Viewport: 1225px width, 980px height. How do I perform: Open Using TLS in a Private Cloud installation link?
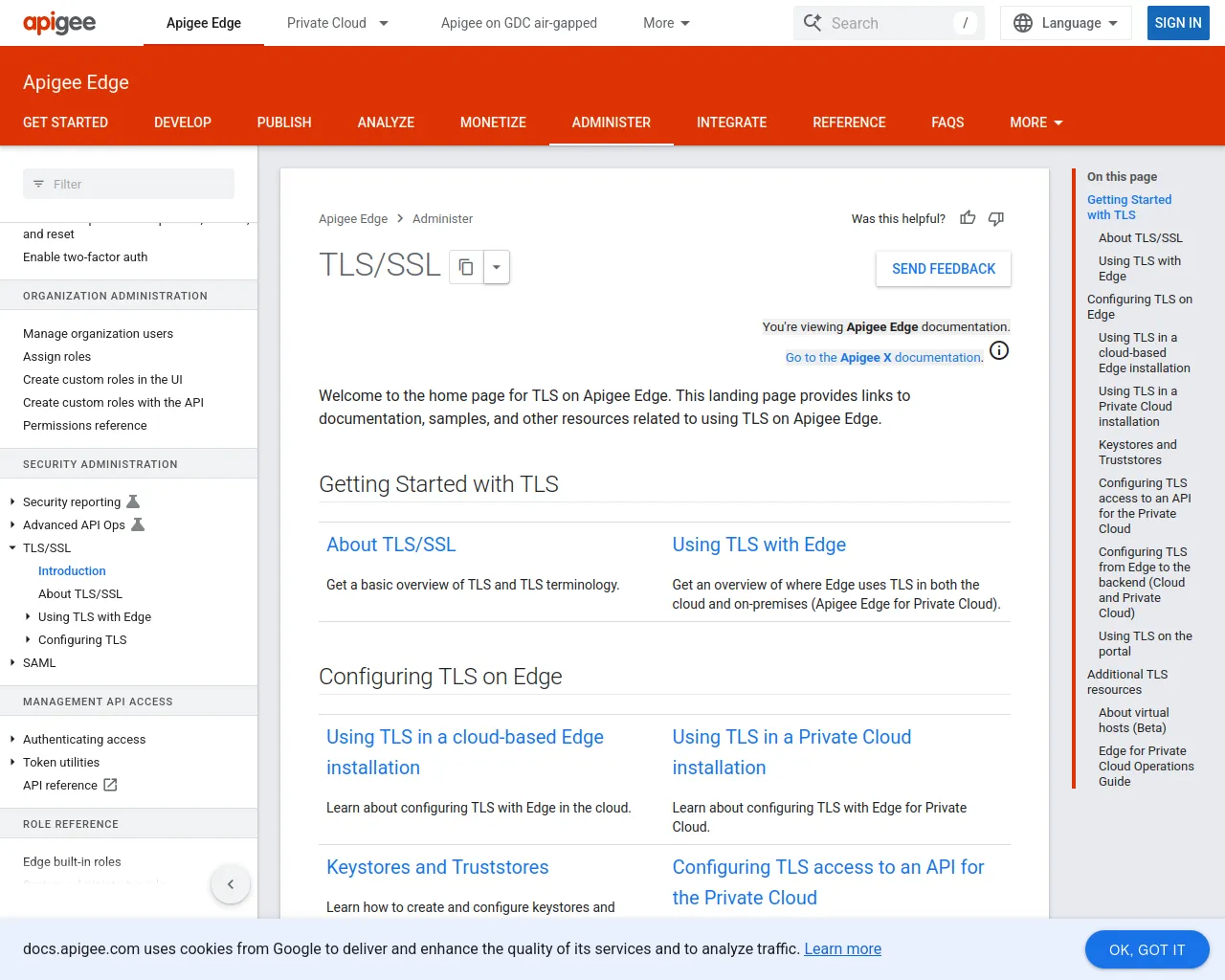tap(791, 752)
